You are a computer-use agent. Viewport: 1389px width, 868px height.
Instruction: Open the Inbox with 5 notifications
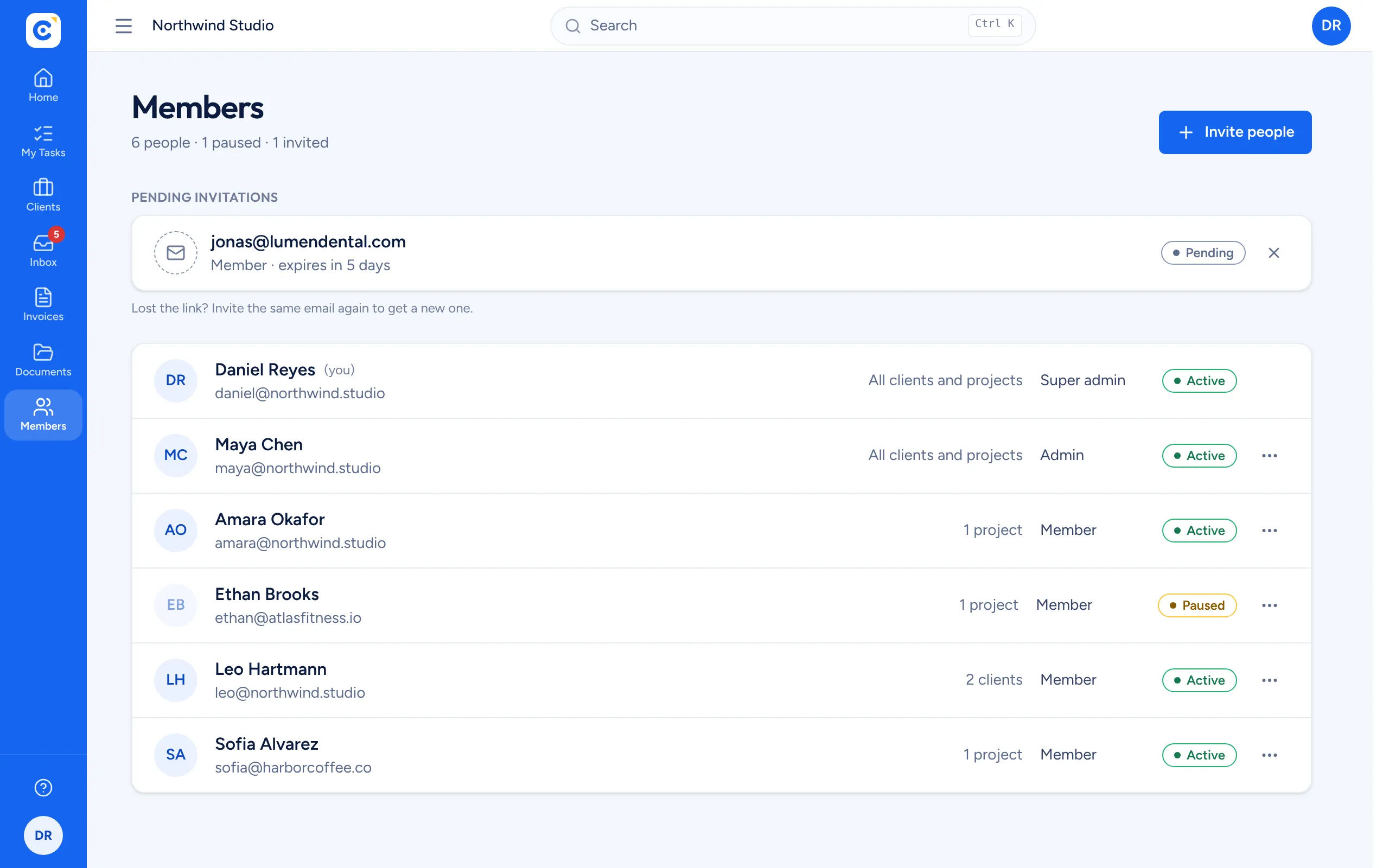[x=43, y=250]
